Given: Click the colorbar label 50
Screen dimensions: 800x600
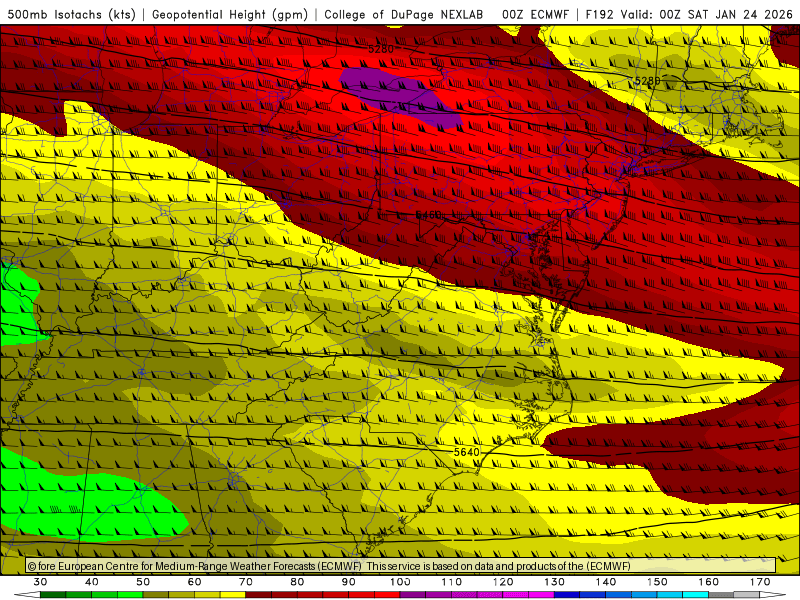Looking at the screenshot, I should (x=143, y=582).
